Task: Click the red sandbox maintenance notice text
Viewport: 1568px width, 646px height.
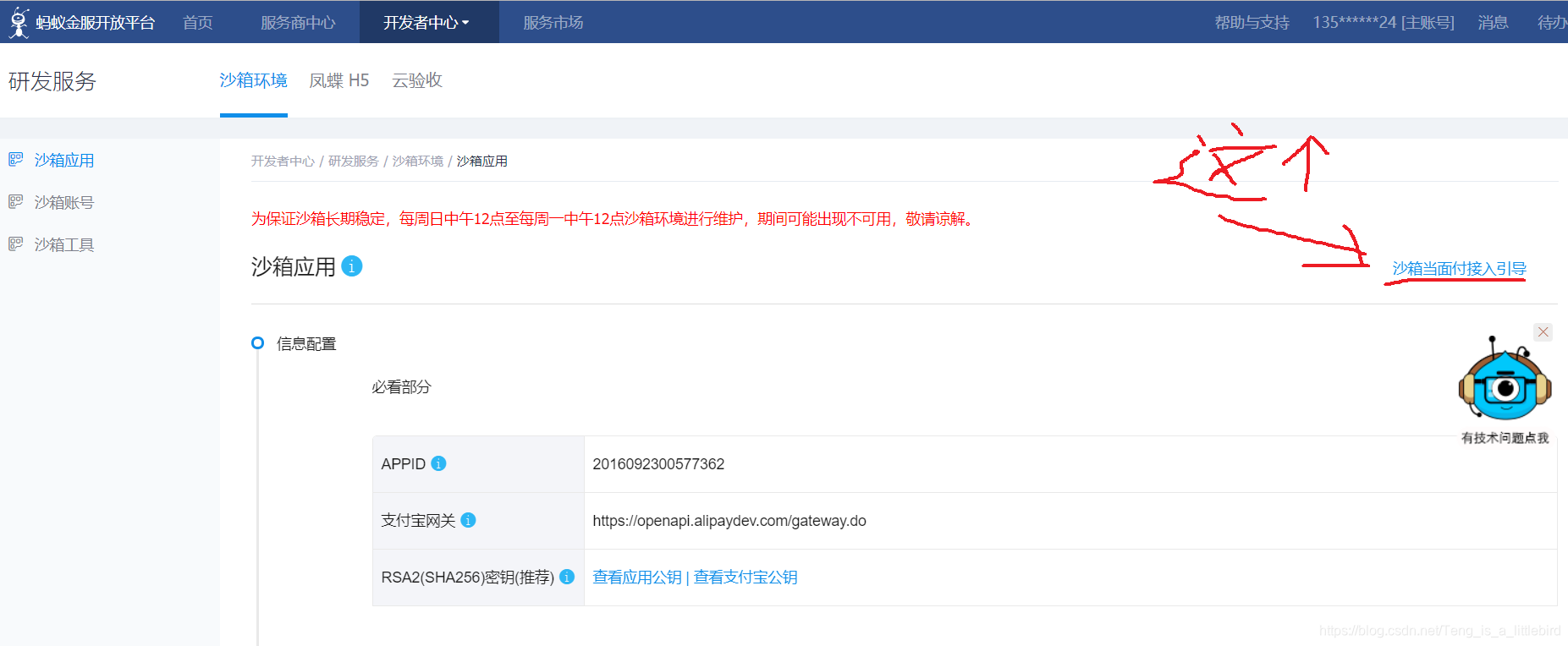Action: click(x=615, y=219)
